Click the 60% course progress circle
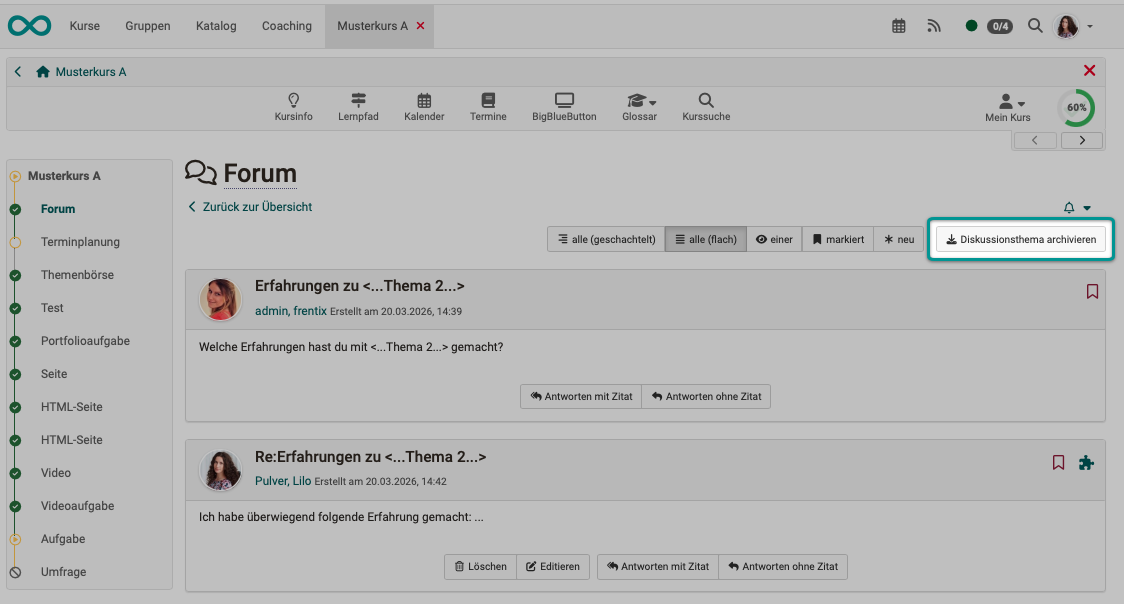 point(1076,108)
